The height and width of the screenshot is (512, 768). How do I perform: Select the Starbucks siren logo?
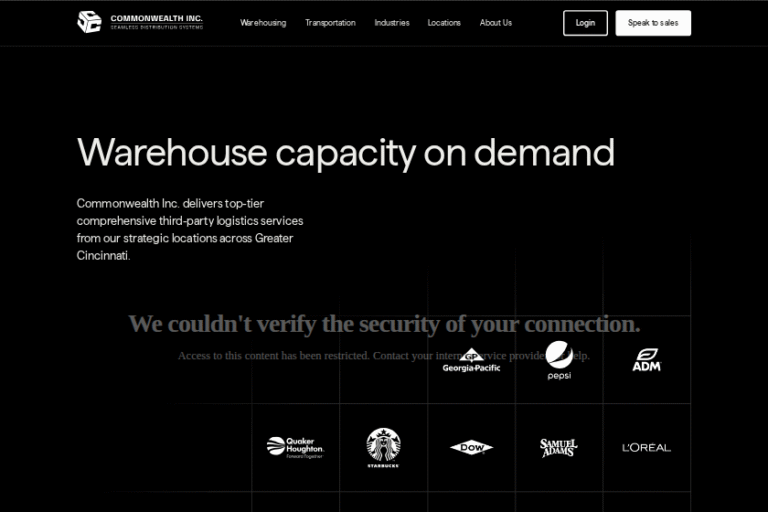[383, 447]
